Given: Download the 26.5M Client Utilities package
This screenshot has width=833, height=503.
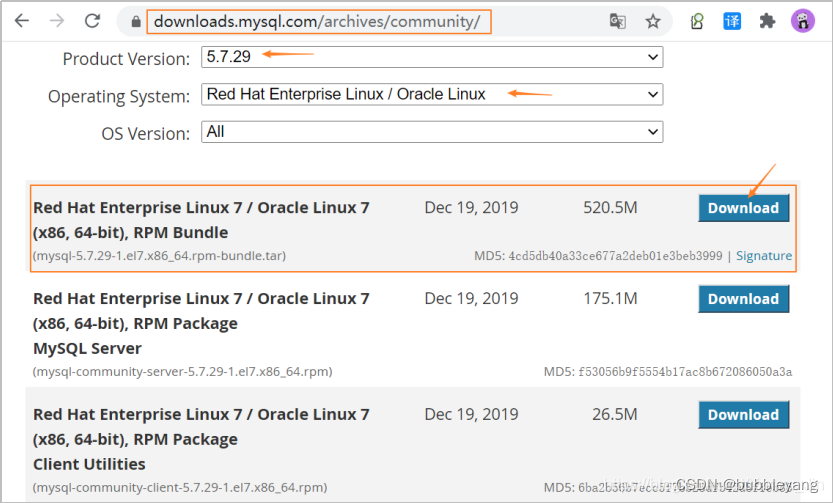Looking at the screenshot, I should click(743, 415).
